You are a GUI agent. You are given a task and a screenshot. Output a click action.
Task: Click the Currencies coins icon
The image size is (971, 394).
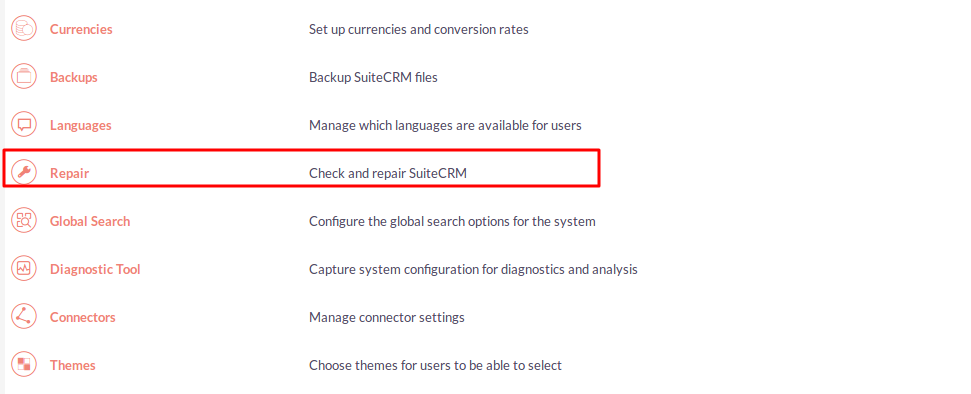click(x=24, y=29)
